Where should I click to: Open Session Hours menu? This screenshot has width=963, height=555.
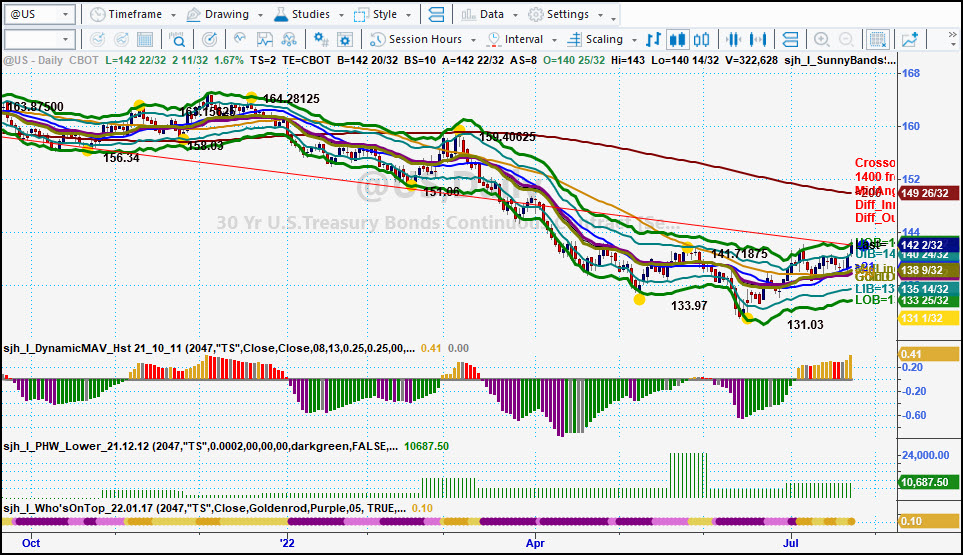[416, 39]
